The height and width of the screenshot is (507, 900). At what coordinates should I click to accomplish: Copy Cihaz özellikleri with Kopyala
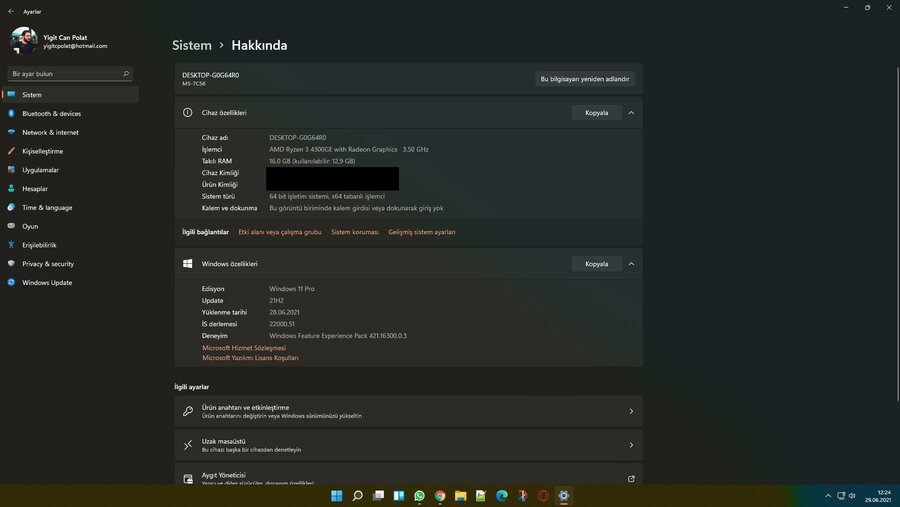coord(596,113)
